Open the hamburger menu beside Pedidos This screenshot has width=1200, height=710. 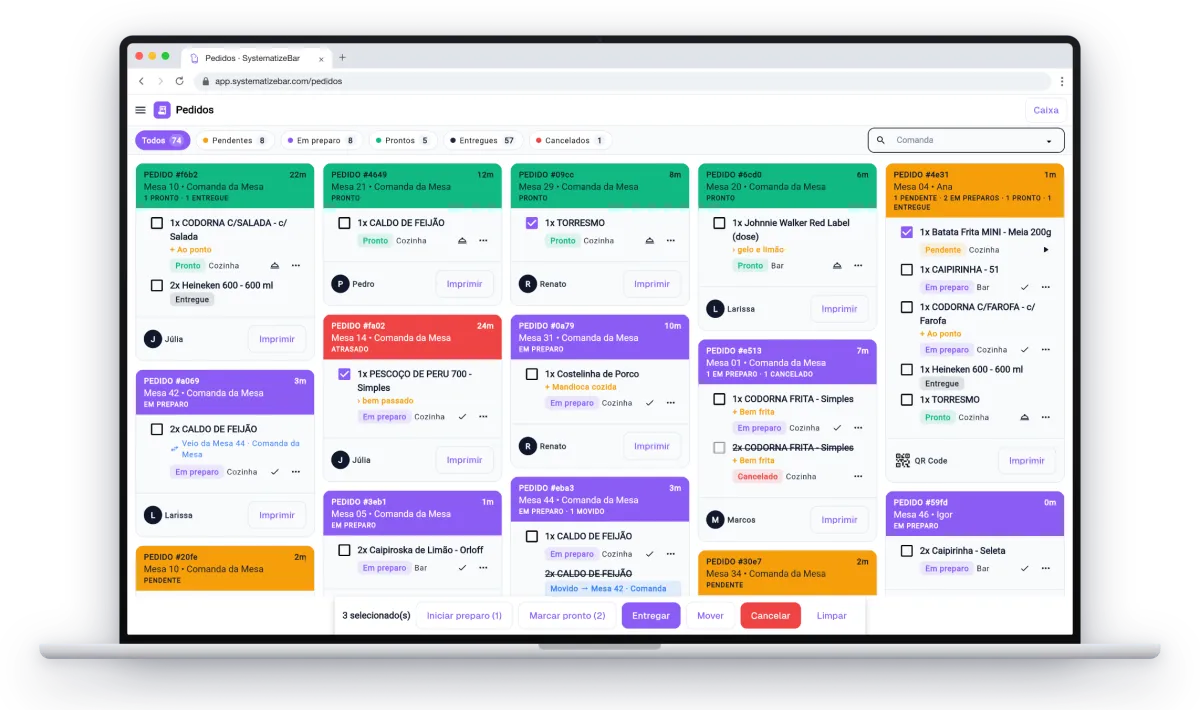[x=141, y=110]
